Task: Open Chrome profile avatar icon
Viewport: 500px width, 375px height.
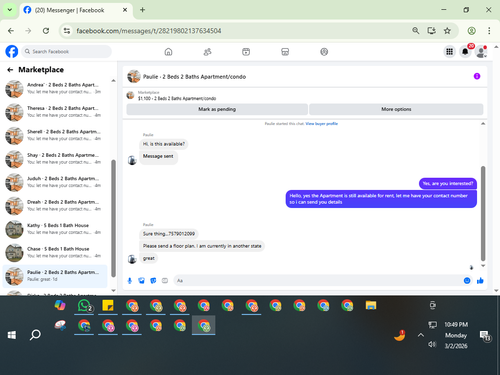Action: pos(471,31)
